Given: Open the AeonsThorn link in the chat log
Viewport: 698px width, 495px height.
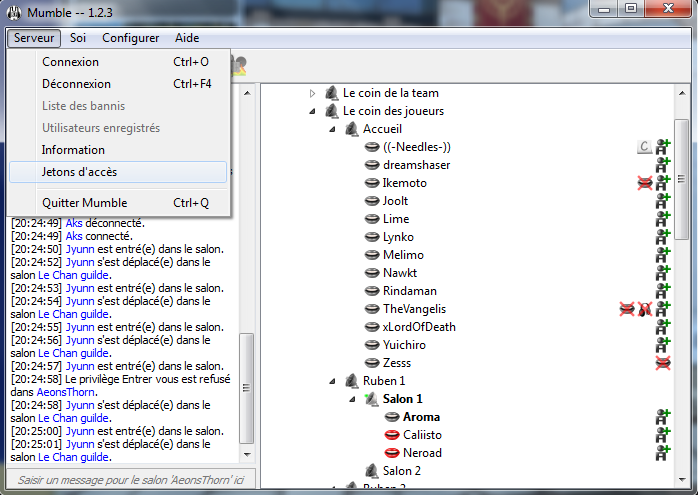Looking at the screenshot, I should 66,392.
